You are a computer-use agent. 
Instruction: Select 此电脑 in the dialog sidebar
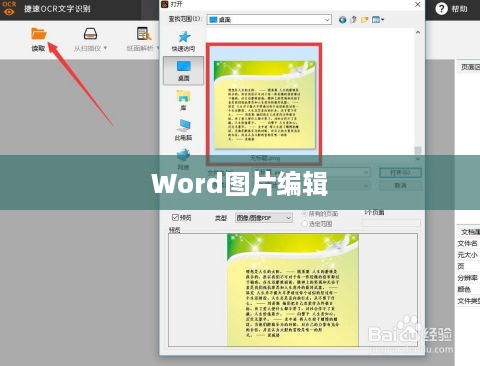coord(183,130)
